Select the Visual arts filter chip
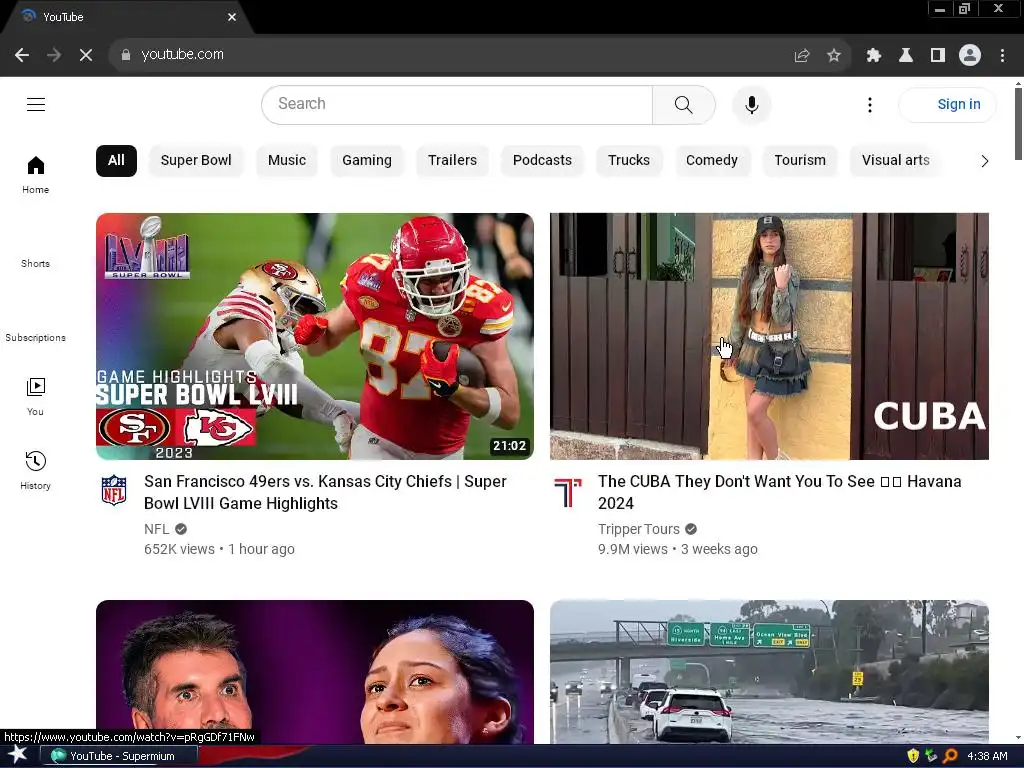The width and height of the screenshot is (1024, 768). click(x=895, y=161)
